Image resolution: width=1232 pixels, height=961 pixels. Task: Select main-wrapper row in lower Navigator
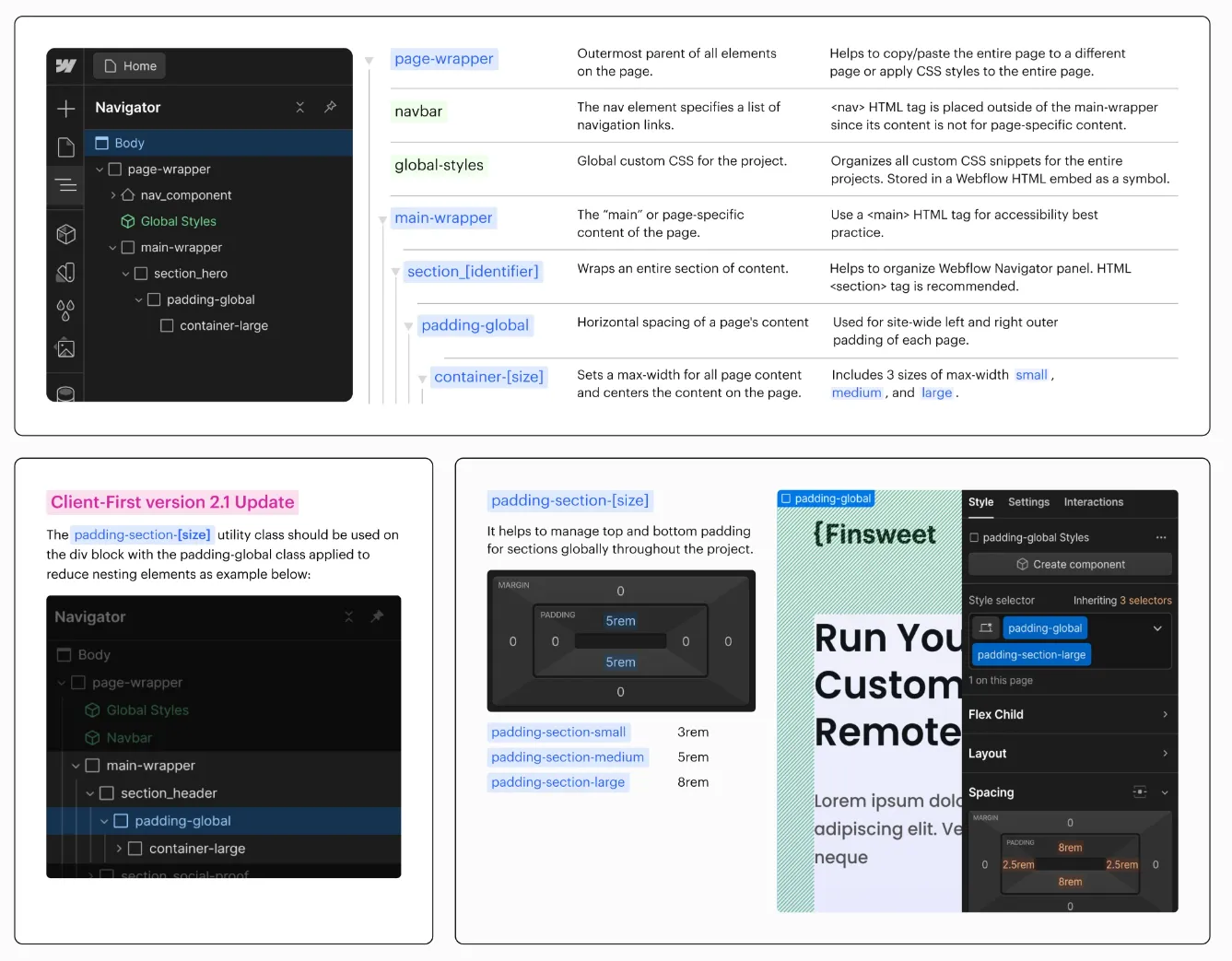coord(224,766)
